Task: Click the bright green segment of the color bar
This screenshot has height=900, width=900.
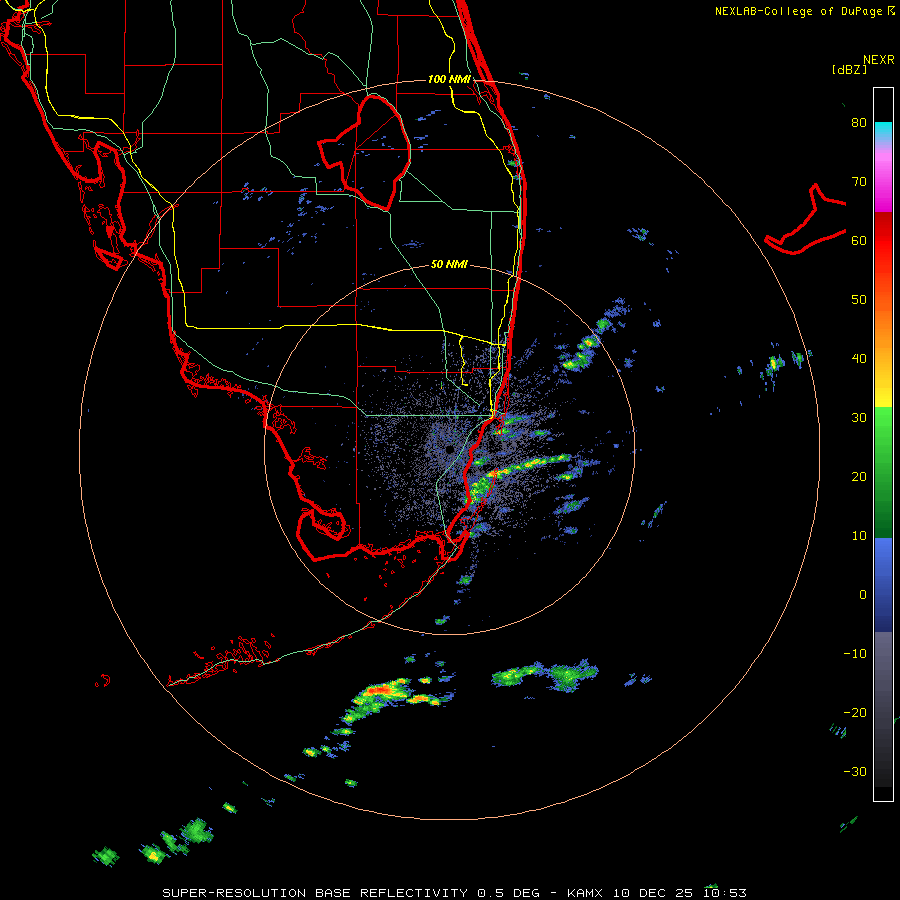Action: [x=883, y=428]
